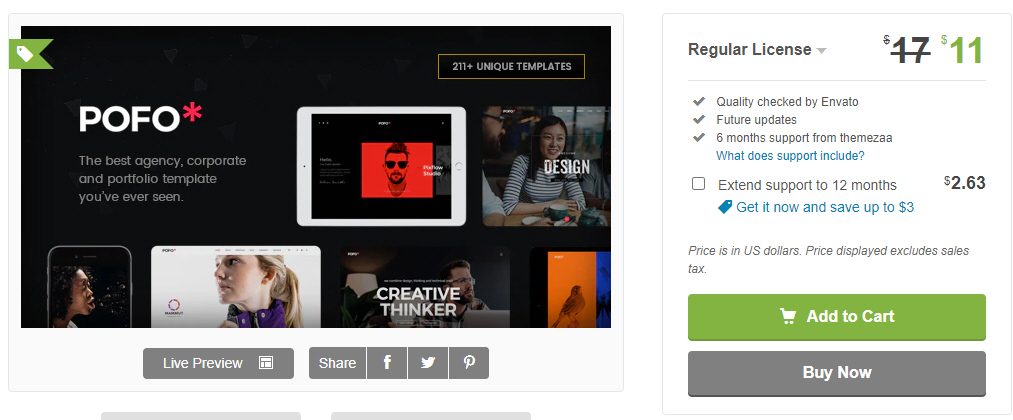
Task: Click the Regular License label
Action: (749, 50)
